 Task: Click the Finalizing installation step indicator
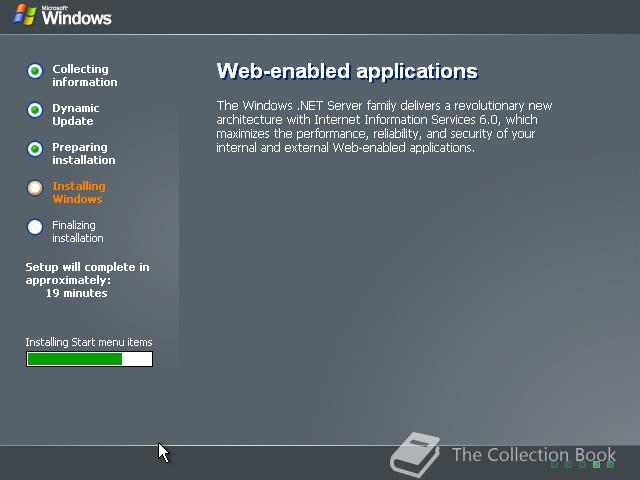(35, 227)
